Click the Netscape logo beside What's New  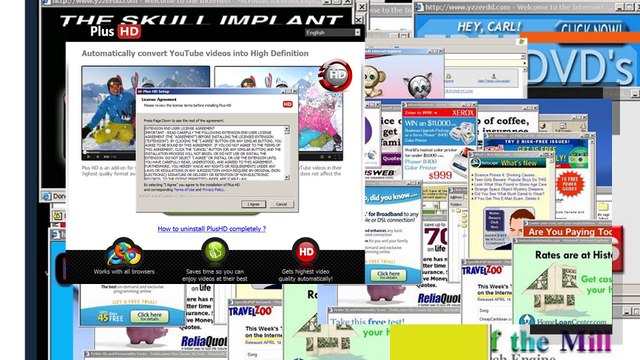(x=476, y=163)
